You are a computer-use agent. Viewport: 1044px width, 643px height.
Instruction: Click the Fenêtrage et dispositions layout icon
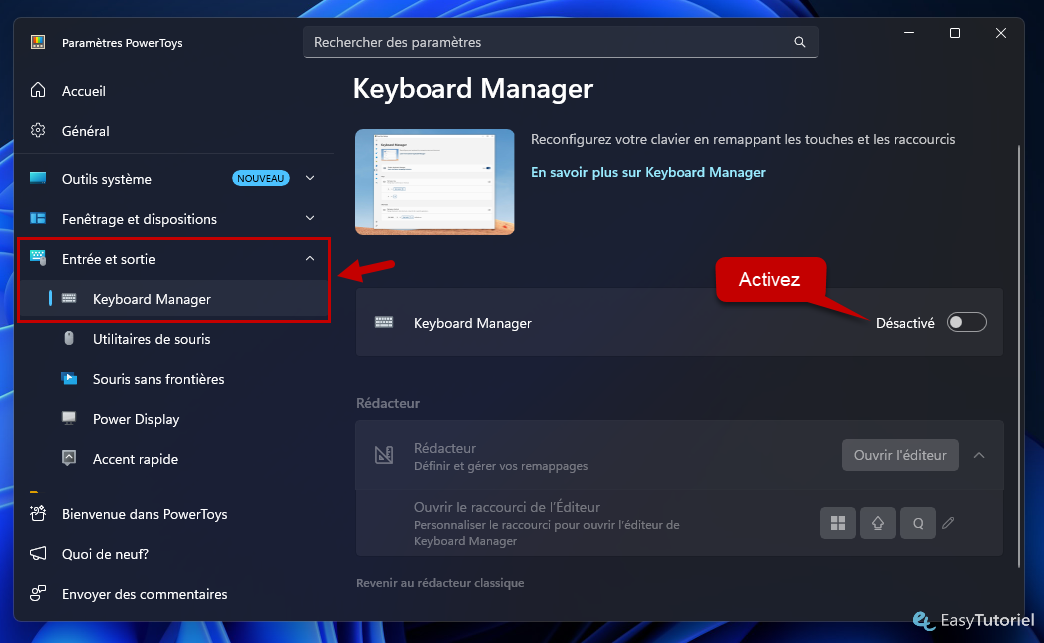pyautogui.click(x=38, y=218)
